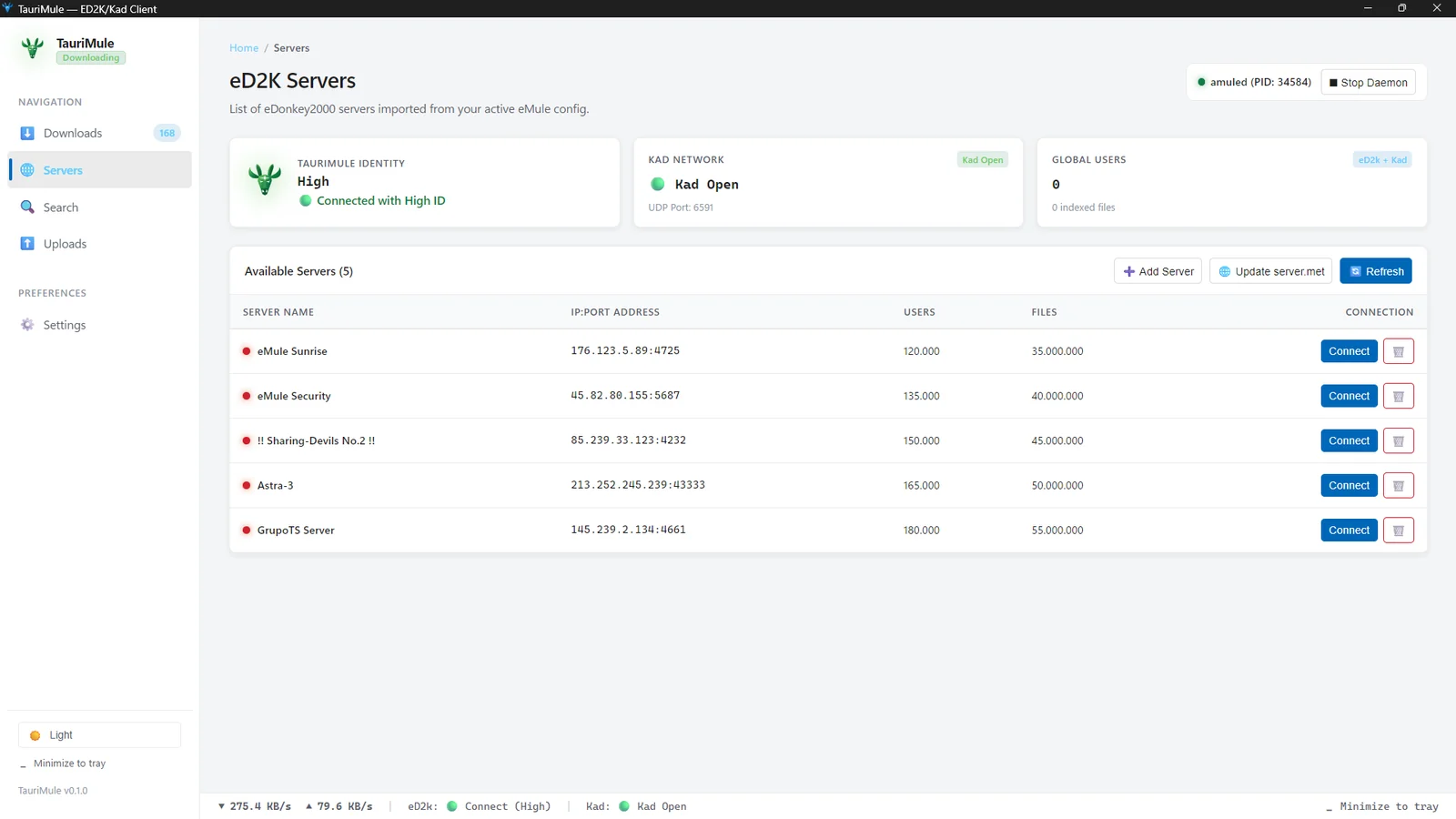Screen dimensions: 1456x819
Task: Click the eD2k + Kad badge in Global Users
Action: coord(1382,160)
